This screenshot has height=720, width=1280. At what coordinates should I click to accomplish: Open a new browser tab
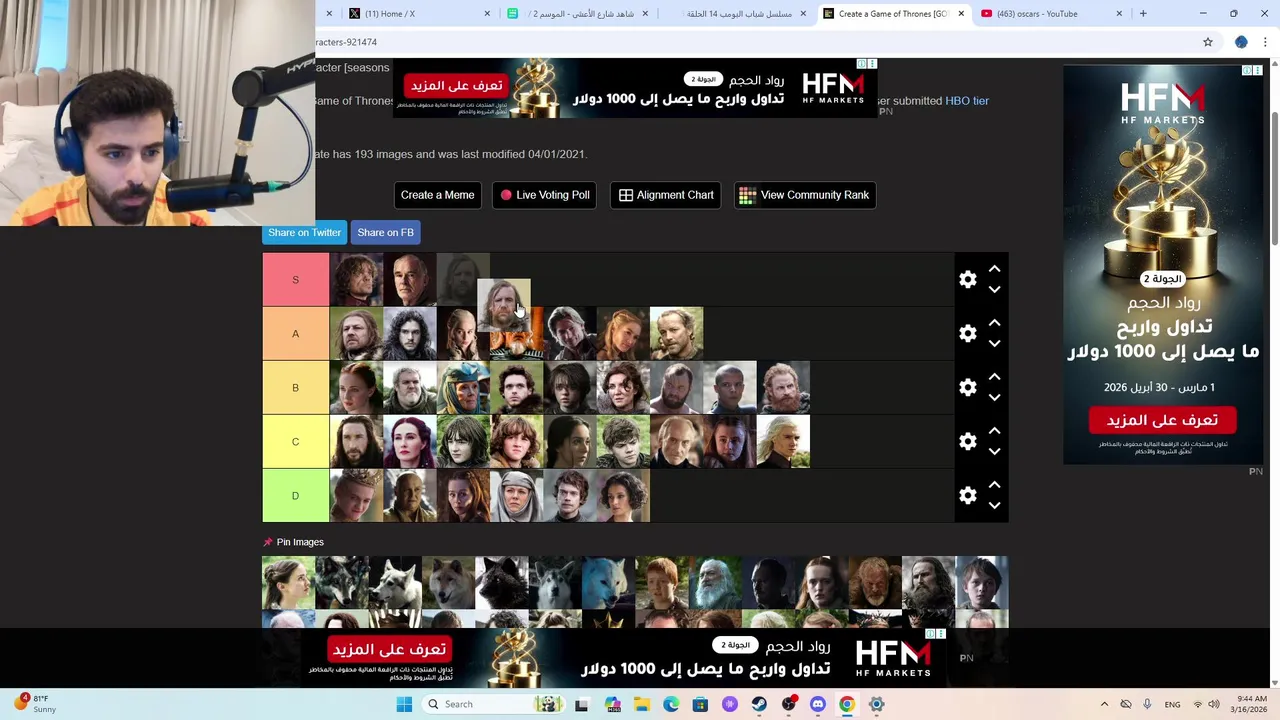click(x=1143, y=14)
